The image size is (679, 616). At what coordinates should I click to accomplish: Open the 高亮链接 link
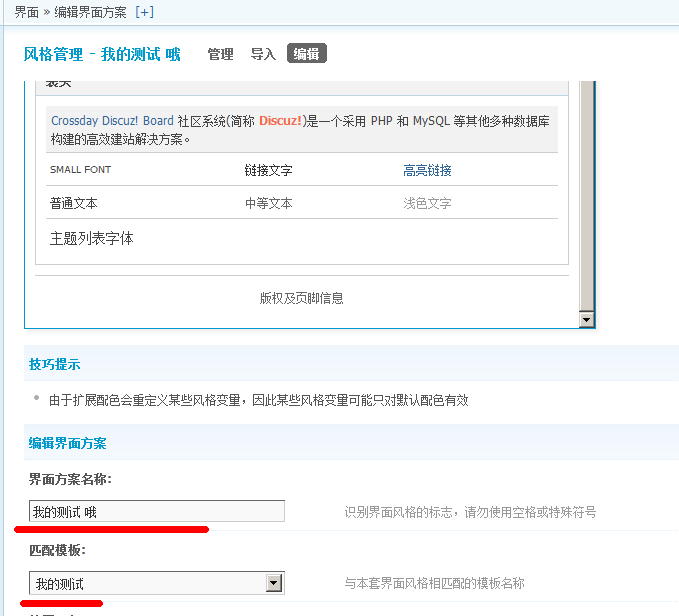[x=427, y=171]
